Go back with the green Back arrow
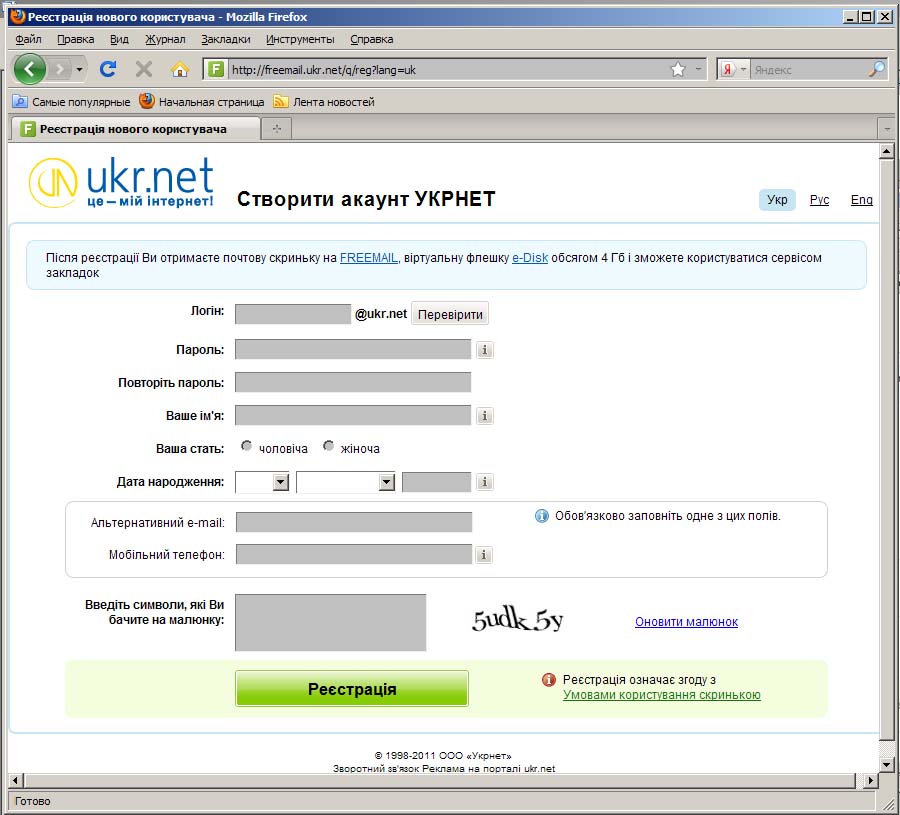This screenshot has width=900, height=815. point(29,69)
